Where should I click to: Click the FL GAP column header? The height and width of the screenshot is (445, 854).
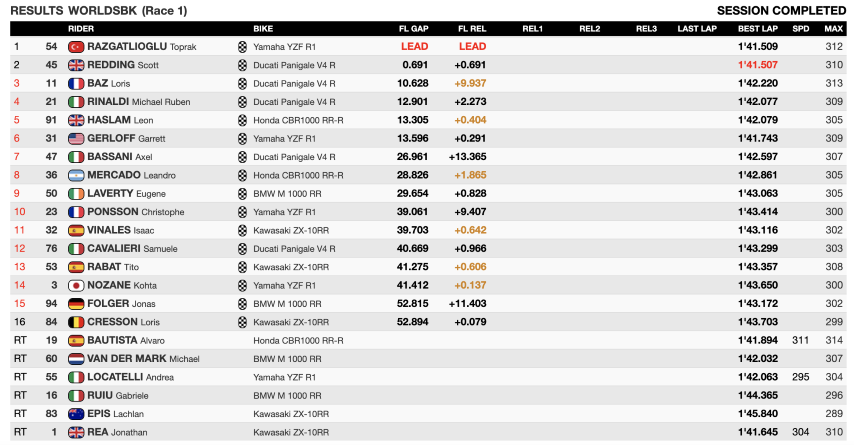(413, 29)
